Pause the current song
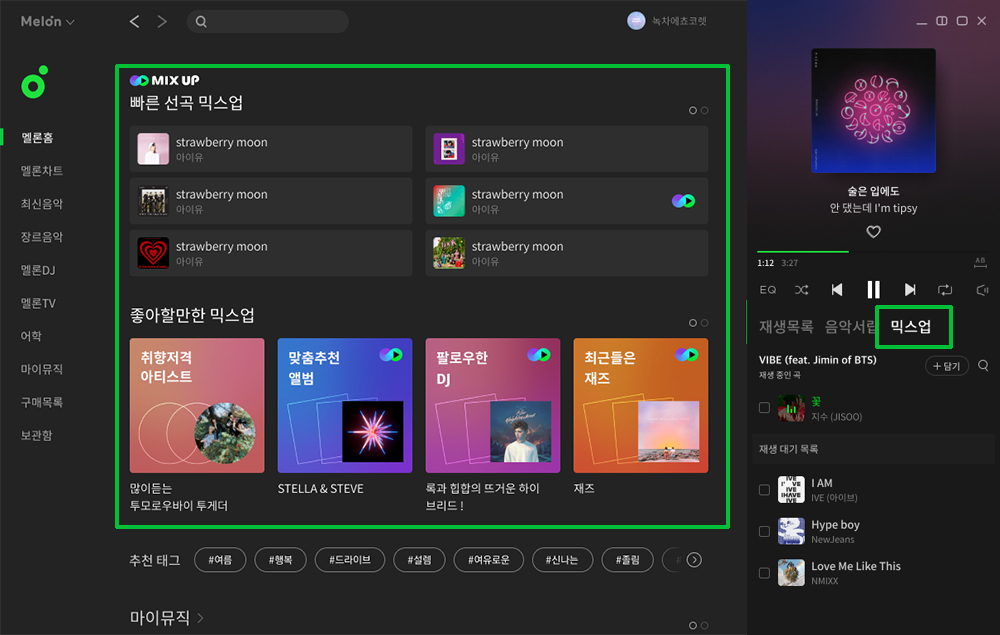 pyautogui.click(x=873, y=289)
